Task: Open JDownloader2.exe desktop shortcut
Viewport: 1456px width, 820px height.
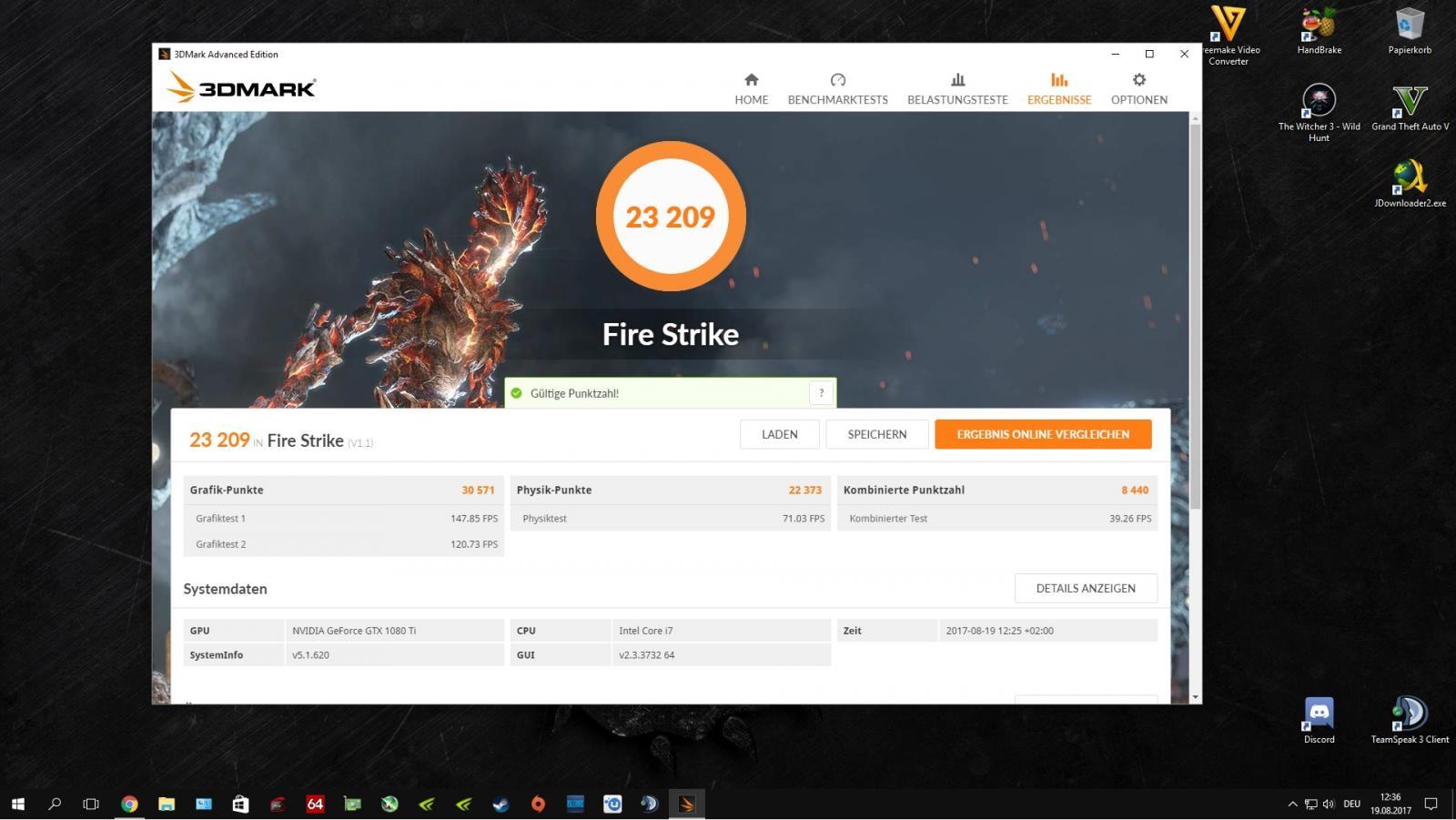Action: (1410, 184)
